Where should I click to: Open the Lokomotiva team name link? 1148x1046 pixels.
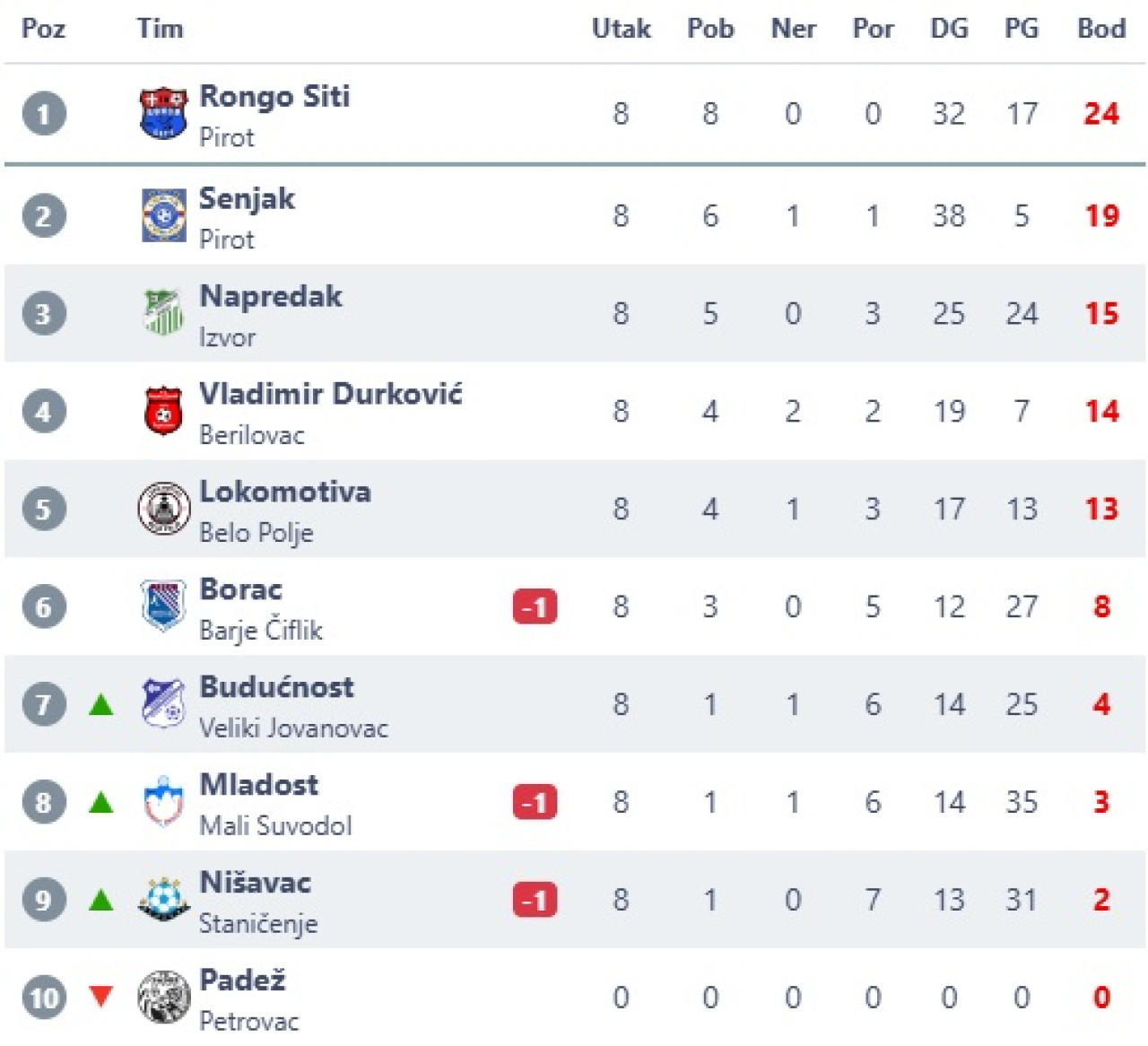coord(284,492)
